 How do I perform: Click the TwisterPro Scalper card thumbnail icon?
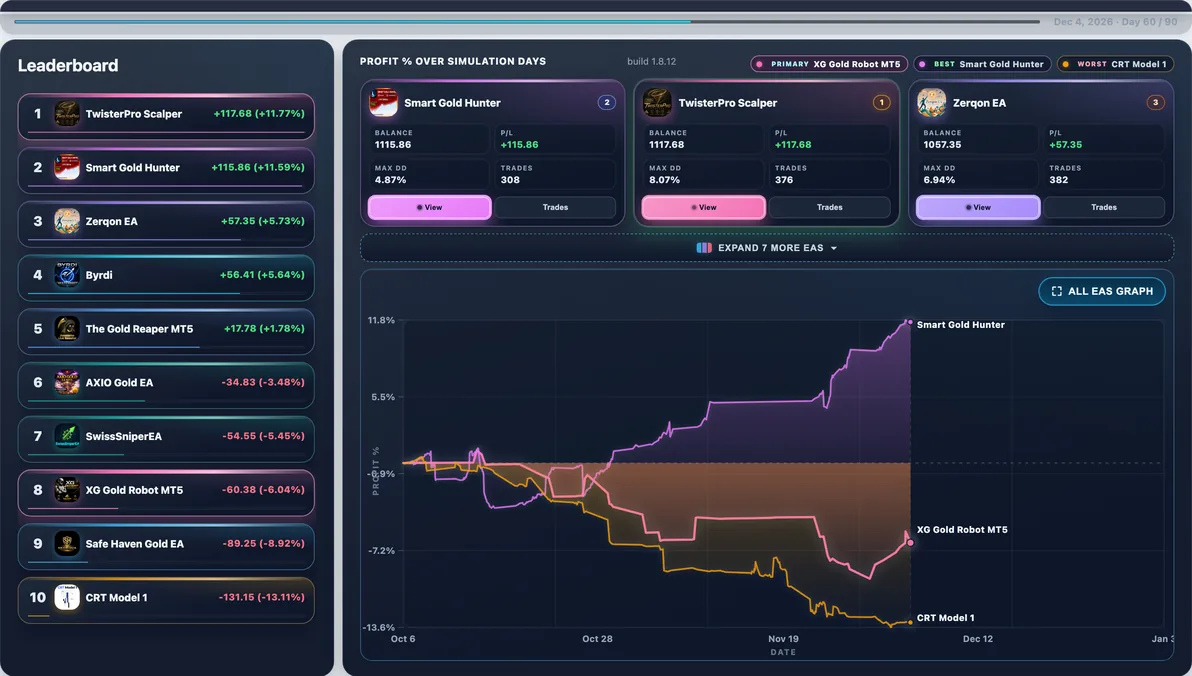coord(657,103)
